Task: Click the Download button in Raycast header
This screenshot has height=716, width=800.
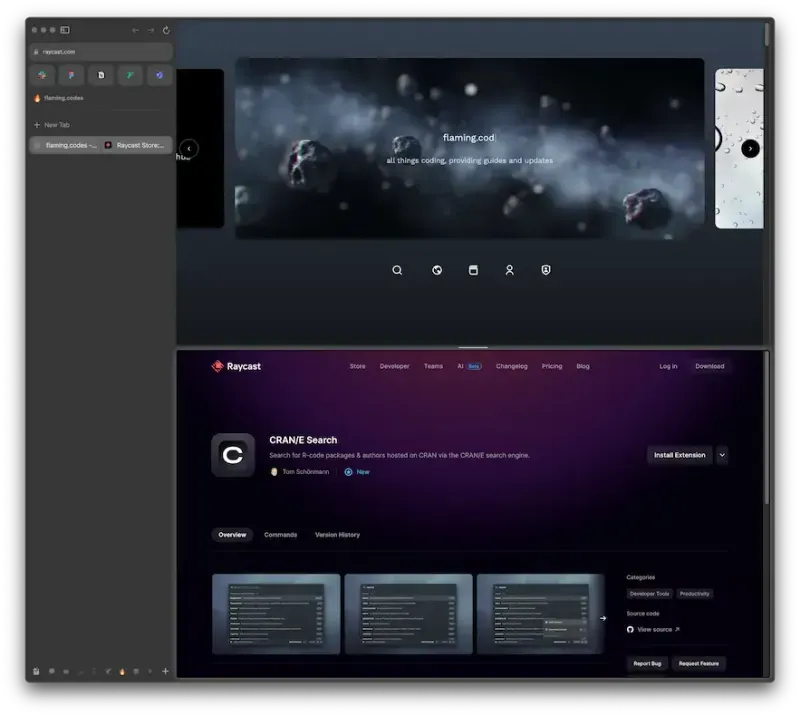Action: click(710, 366)
